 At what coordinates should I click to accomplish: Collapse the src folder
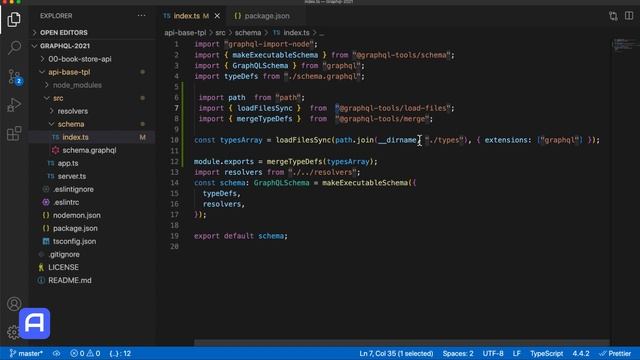pos(58,98)
